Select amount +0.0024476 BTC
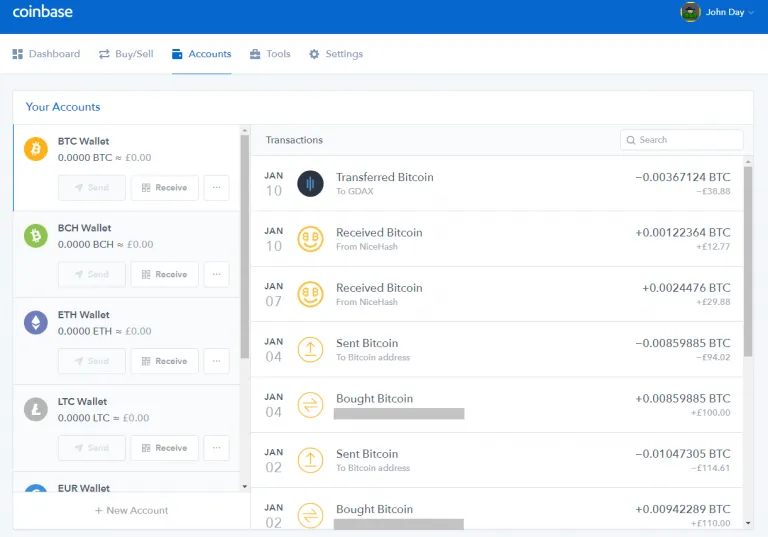The height and width of the screenshot is (537, 768). 686,288
